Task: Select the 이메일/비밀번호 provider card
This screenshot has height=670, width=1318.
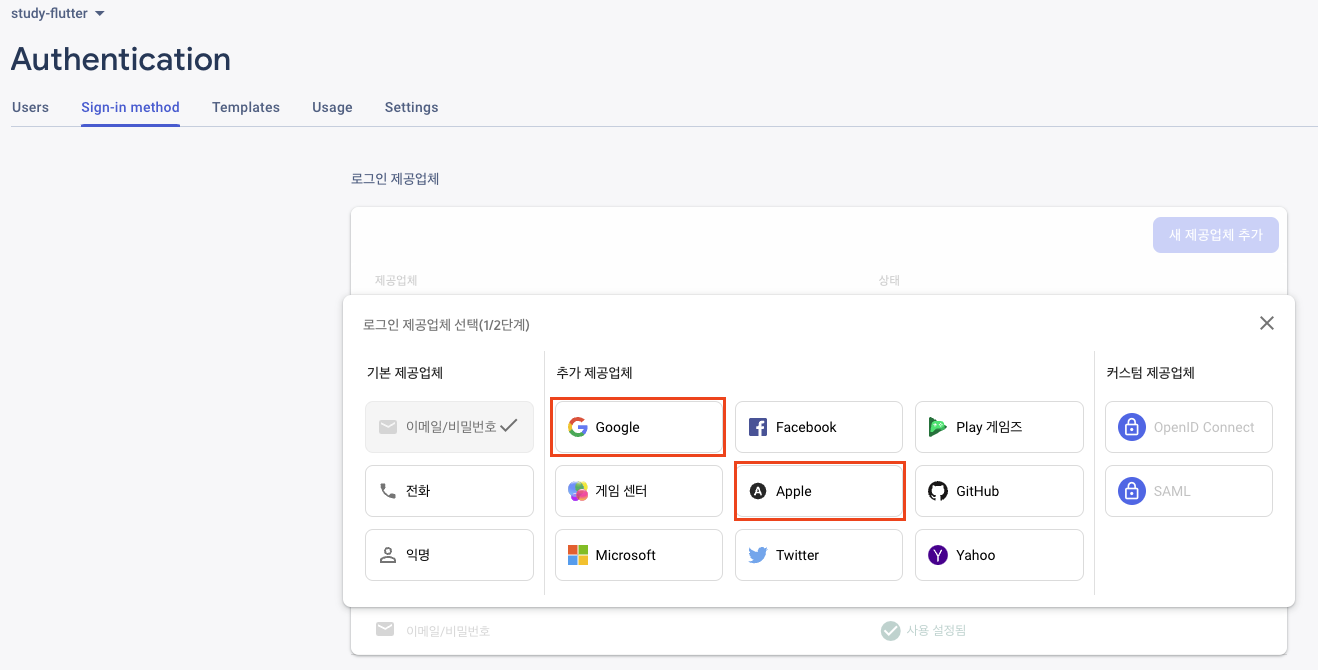Action: coord(449,427)
